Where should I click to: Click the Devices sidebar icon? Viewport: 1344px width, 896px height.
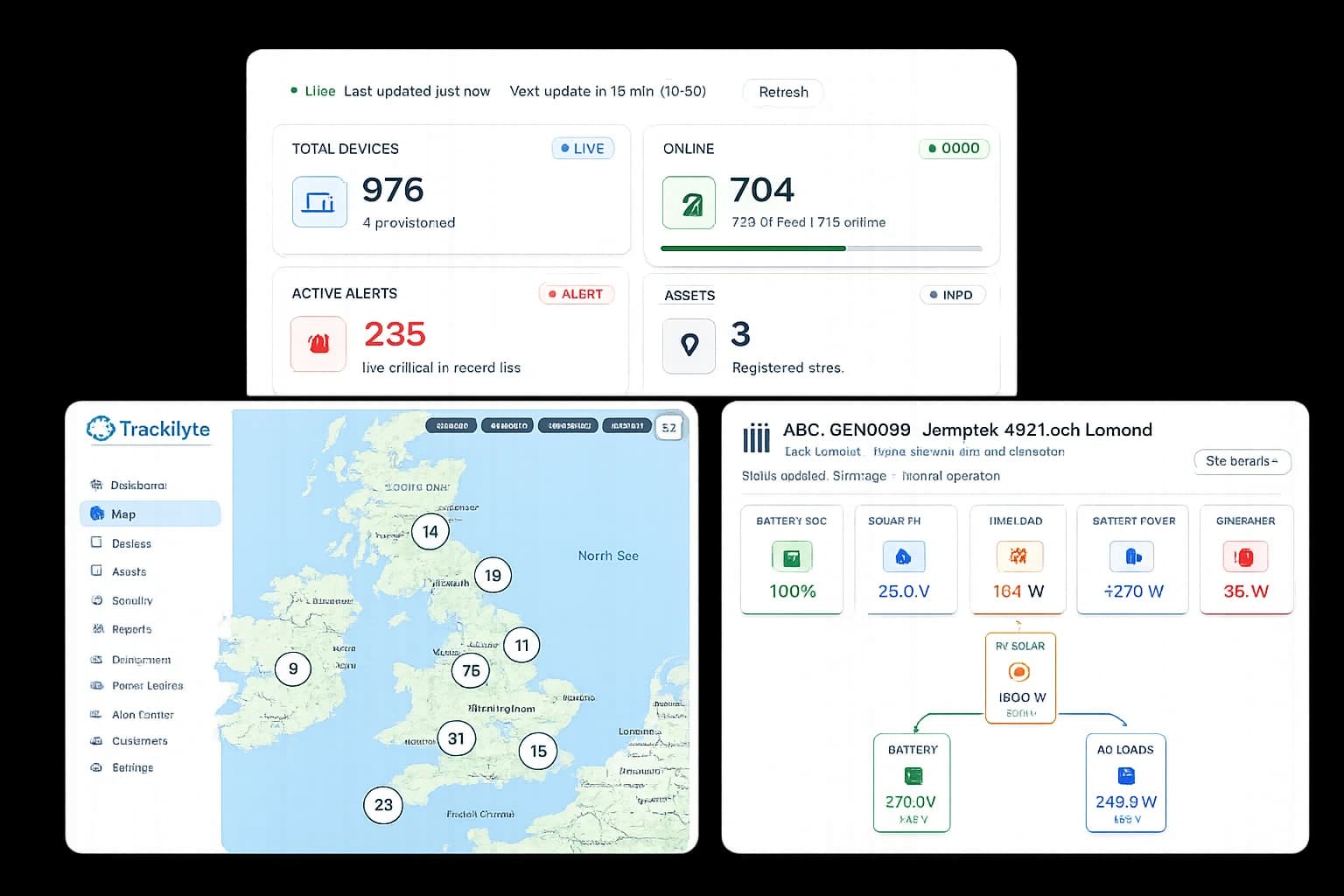tap(96, 542)
